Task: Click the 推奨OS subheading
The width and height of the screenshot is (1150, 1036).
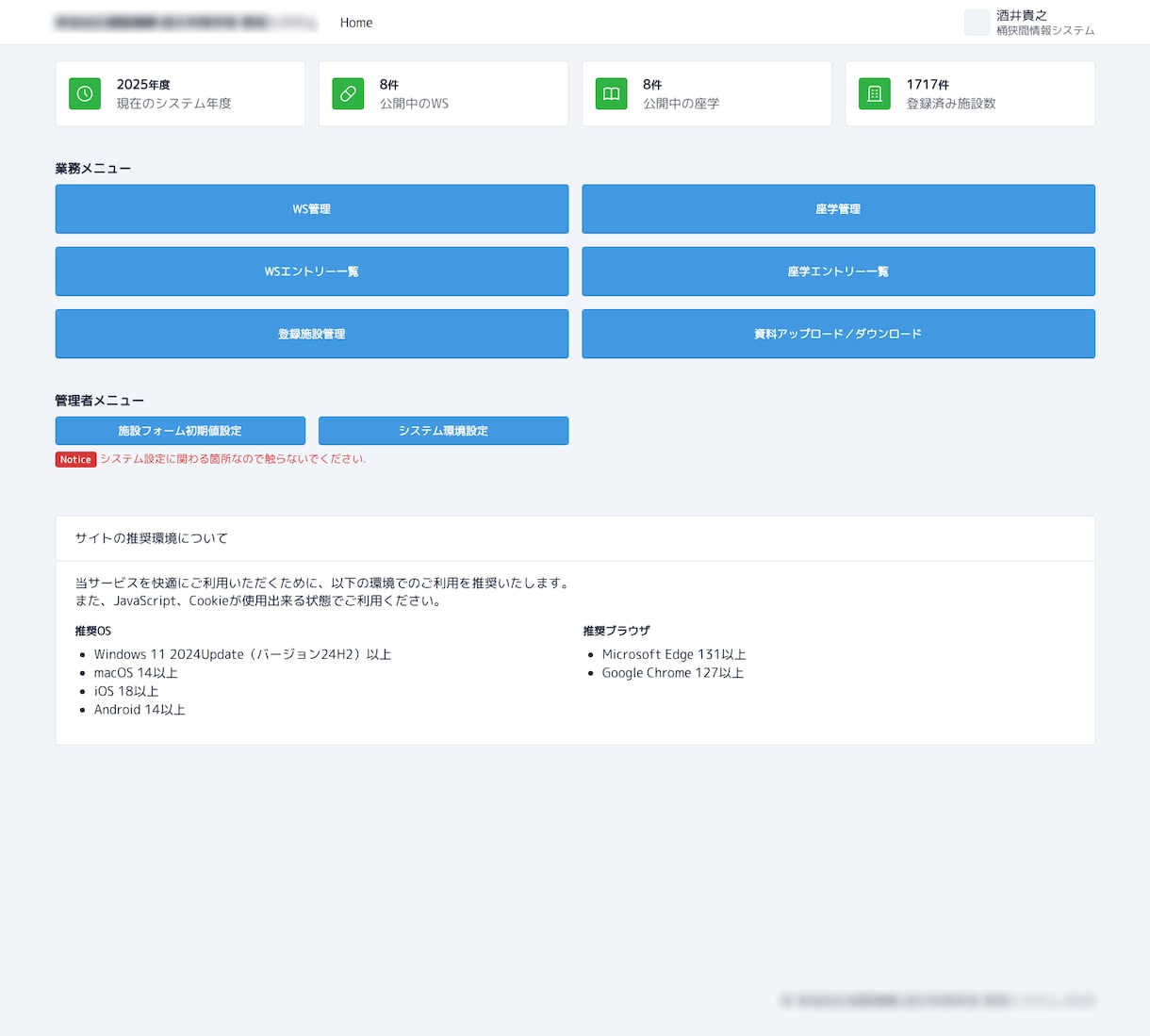Action: point(93,631)
